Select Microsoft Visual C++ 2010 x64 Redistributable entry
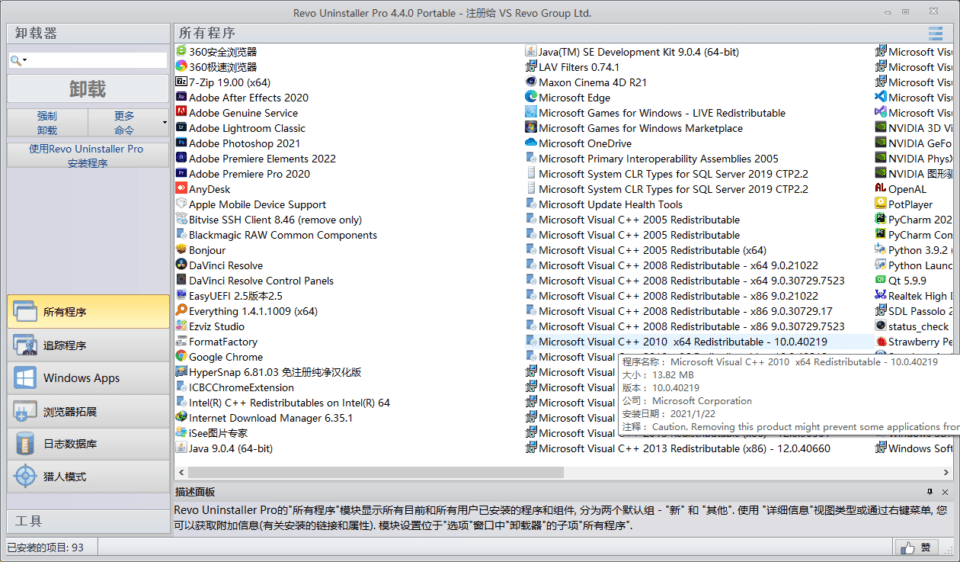This screenshot has width=960, height=562. [683, 342]
